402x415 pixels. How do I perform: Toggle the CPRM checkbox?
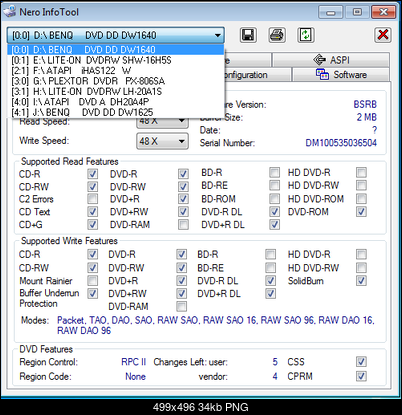coord(361,376)
